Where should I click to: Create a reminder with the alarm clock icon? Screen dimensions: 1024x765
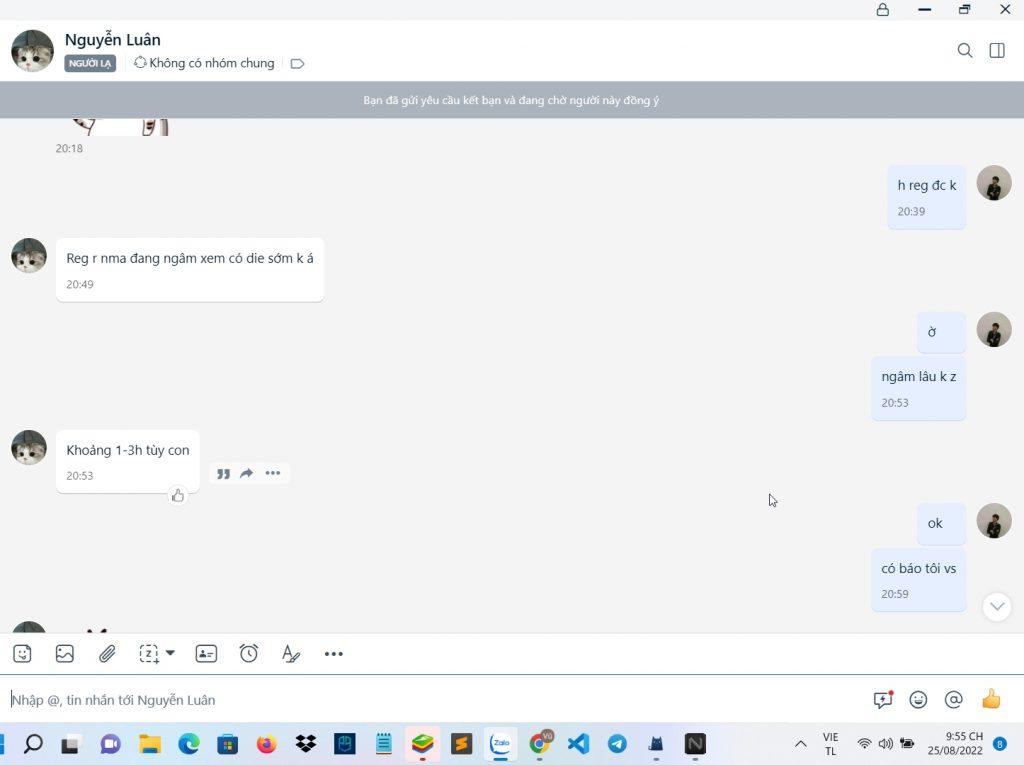coord(249,654)
